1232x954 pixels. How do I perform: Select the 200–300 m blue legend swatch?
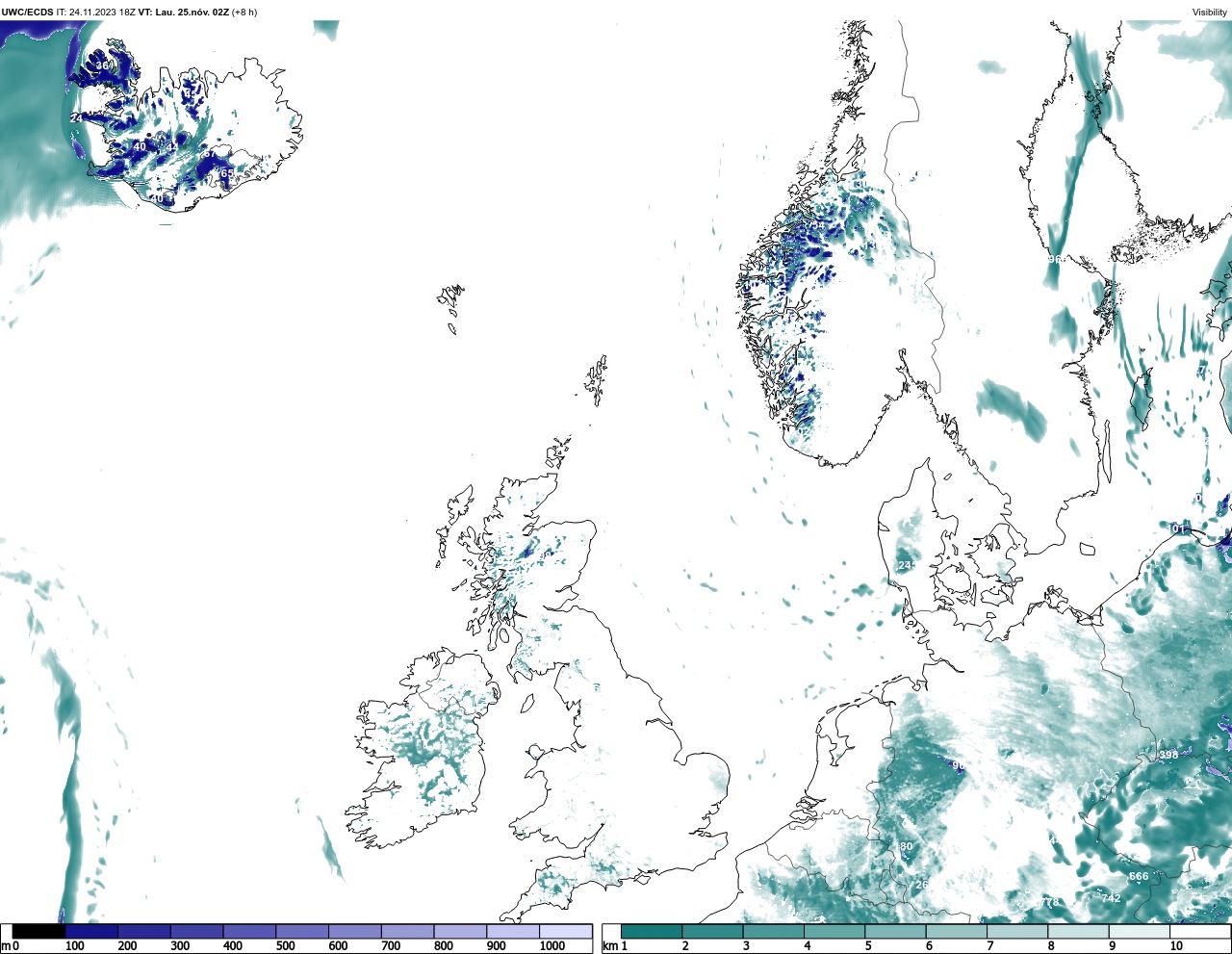pyautogui.click(x=144, y=932)
